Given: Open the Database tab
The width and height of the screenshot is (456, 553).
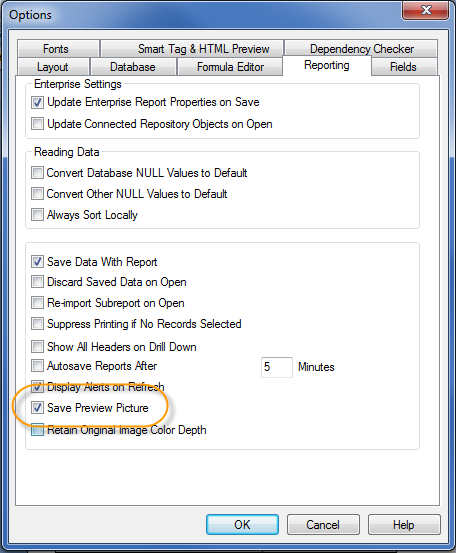Looking at the screenshot, I should [133, 67].
